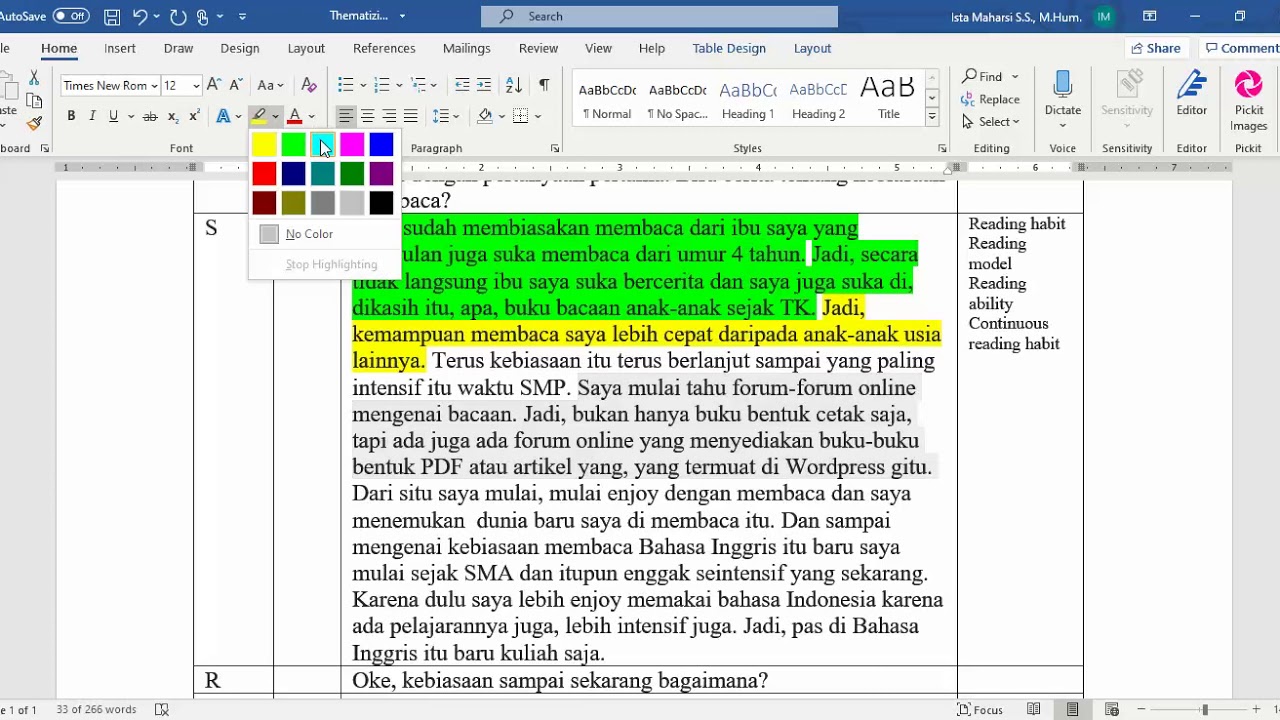Viewport: 1280px width, 720px height.
Task: Expand the Styles gallery More arrow
Action: click(931, 116)
